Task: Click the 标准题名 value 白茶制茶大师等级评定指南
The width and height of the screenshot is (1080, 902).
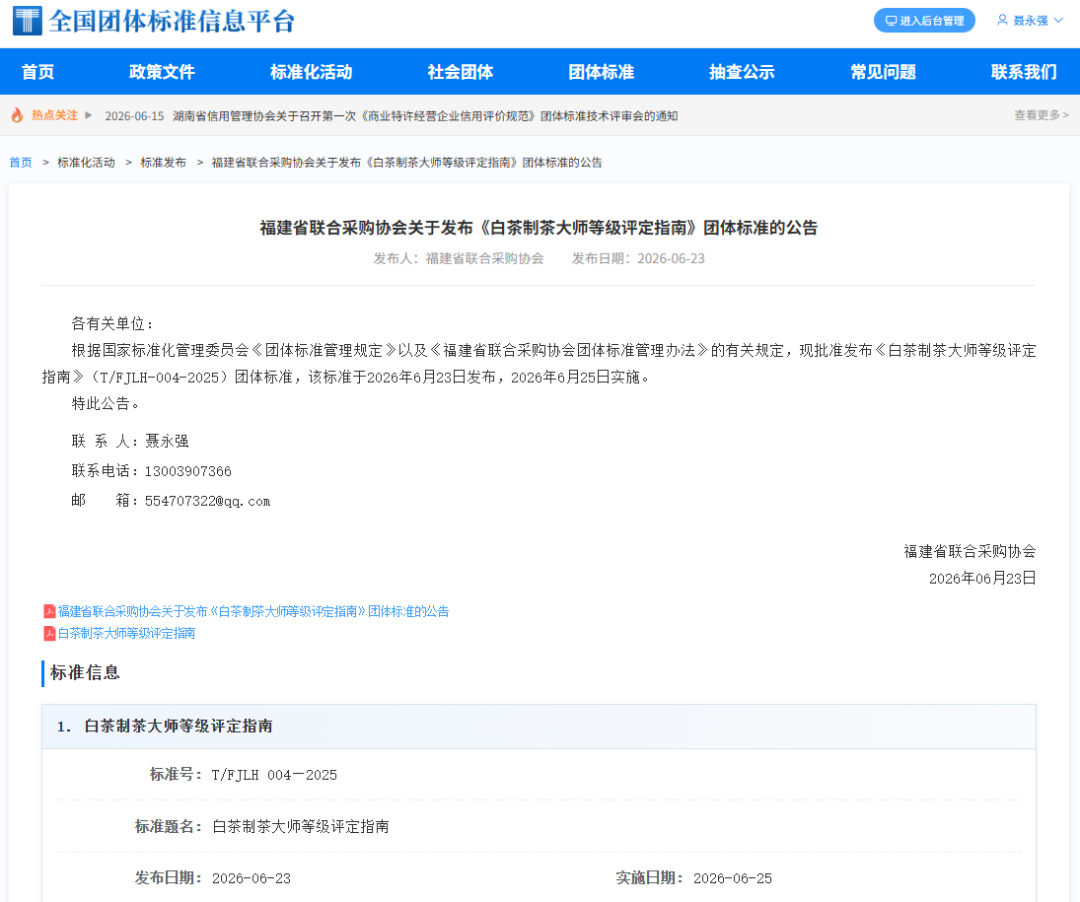Action: click(300, 826)
